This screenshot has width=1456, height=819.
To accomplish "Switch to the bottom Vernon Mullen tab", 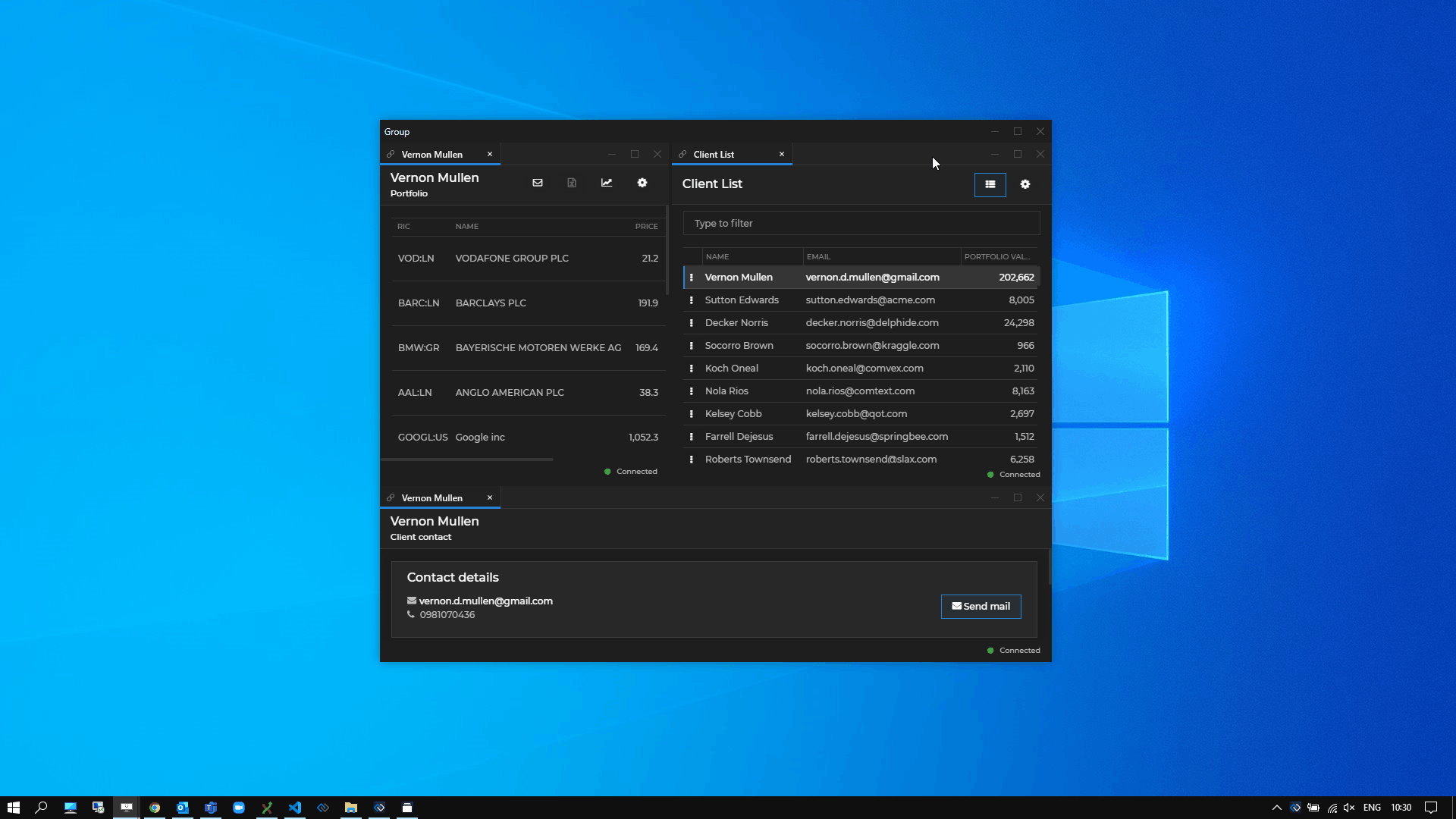I will [432, 497].
